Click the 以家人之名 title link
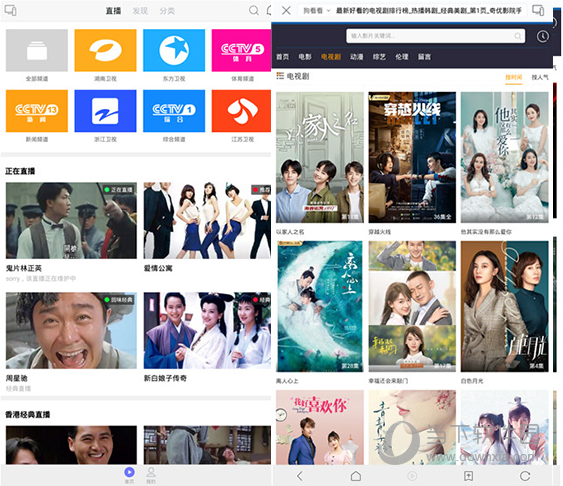Viewport: 563px width, 486px height. pyautogui.click(x=290, y=232)
